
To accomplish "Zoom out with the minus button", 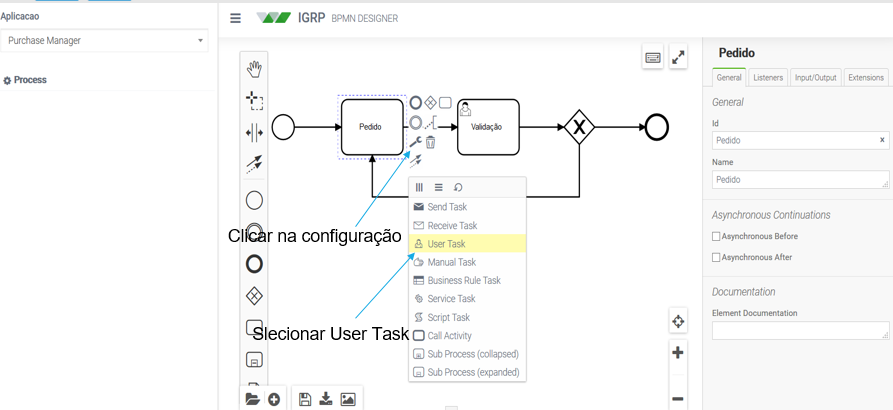I will coord(678,399).
